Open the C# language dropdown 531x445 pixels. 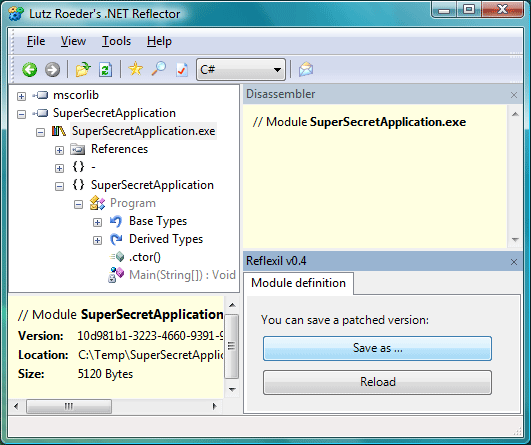[241, 70]
